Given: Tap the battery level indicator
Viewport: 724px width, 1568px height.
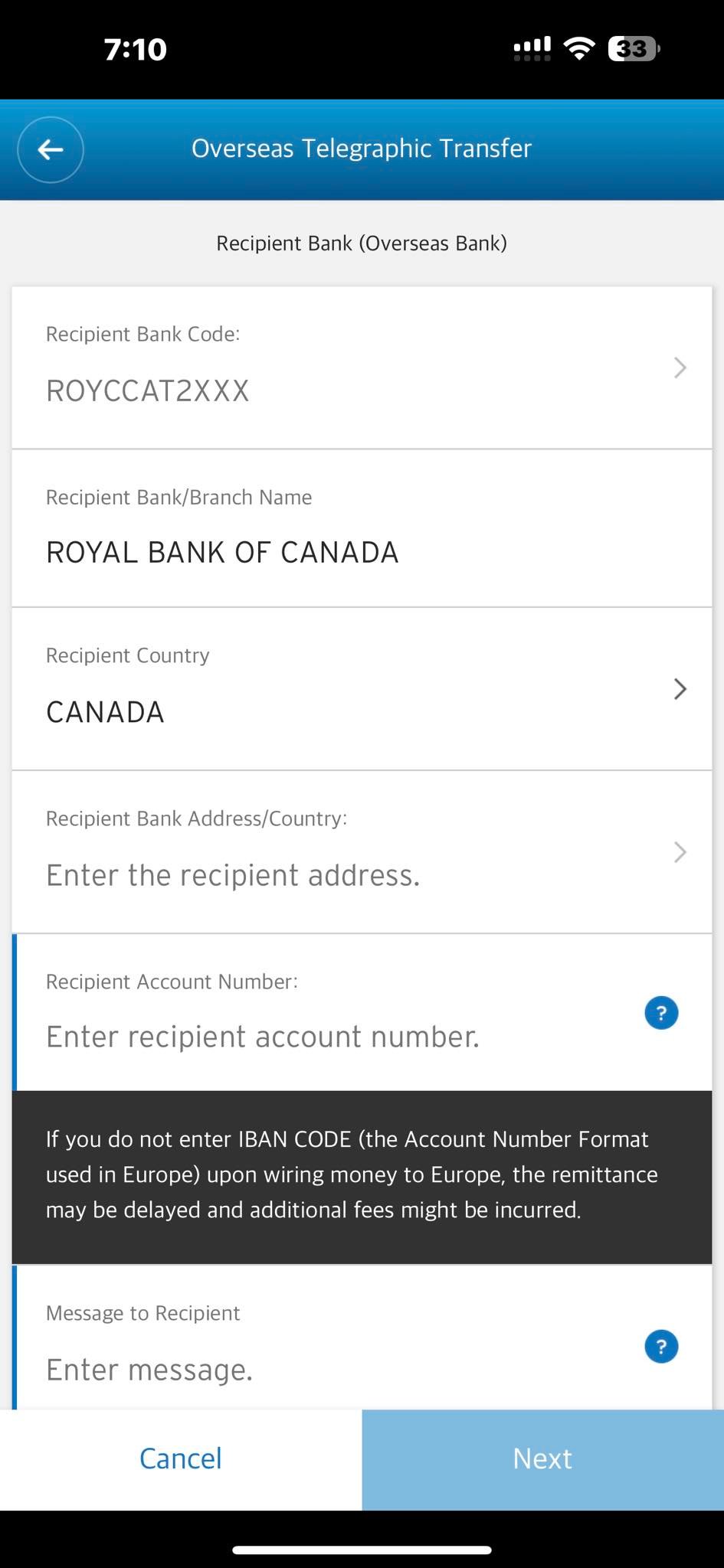Looking at the screenshot, I should (634, 48).
